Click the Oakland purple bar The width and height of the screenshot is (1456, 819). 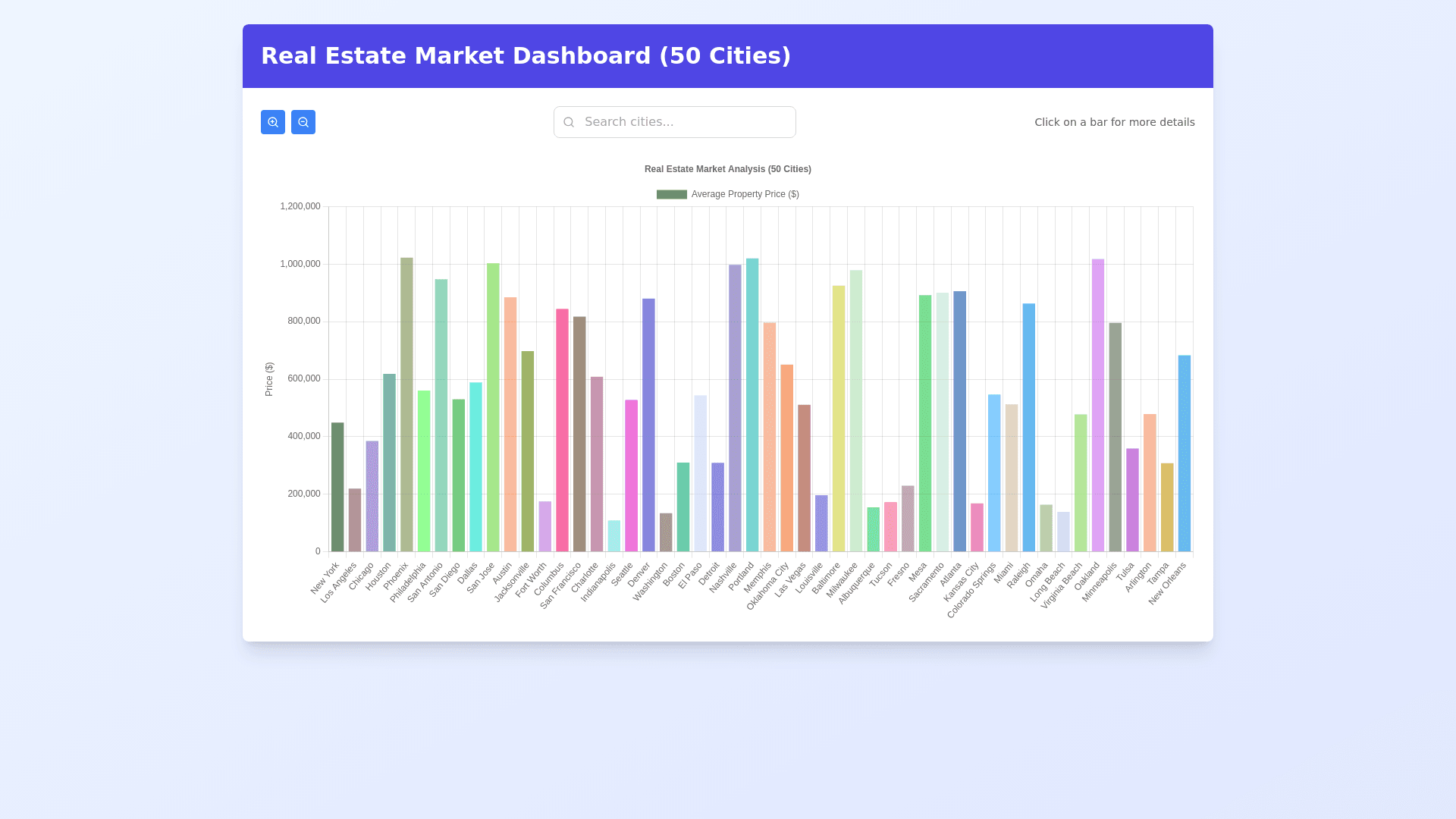(x=1098, y=405)
